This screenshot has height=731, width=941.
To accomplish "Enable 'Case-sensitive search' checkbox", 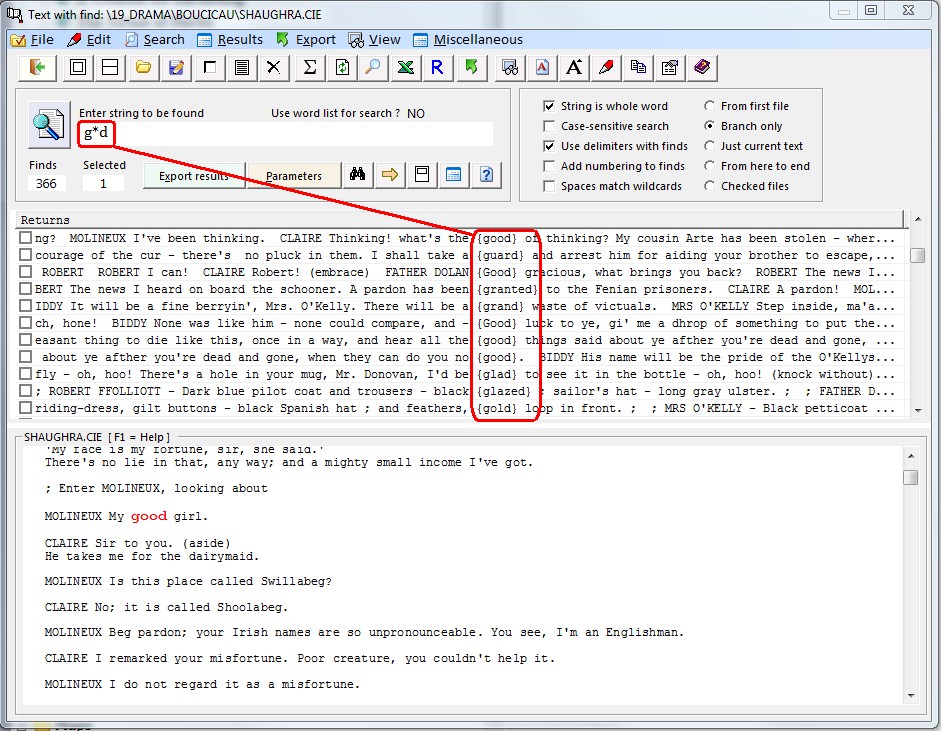I will pos(549,126).
